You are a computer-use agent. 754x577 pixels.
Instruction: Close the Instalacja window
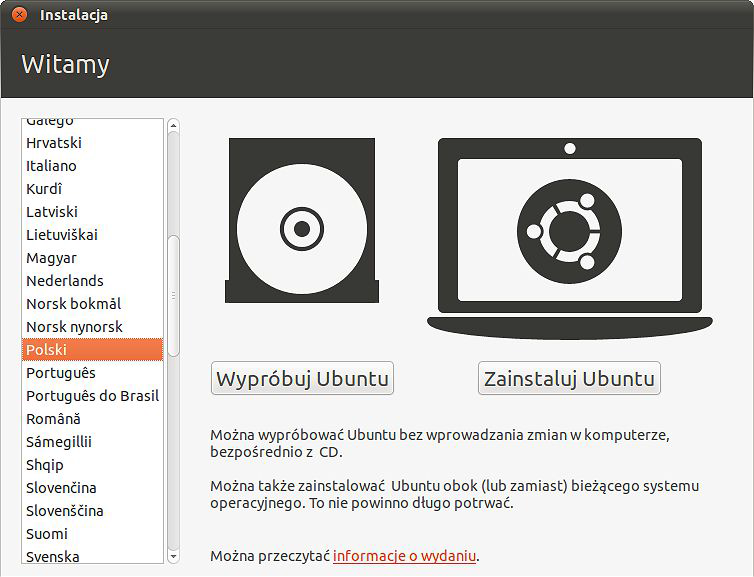click(19, 14)
